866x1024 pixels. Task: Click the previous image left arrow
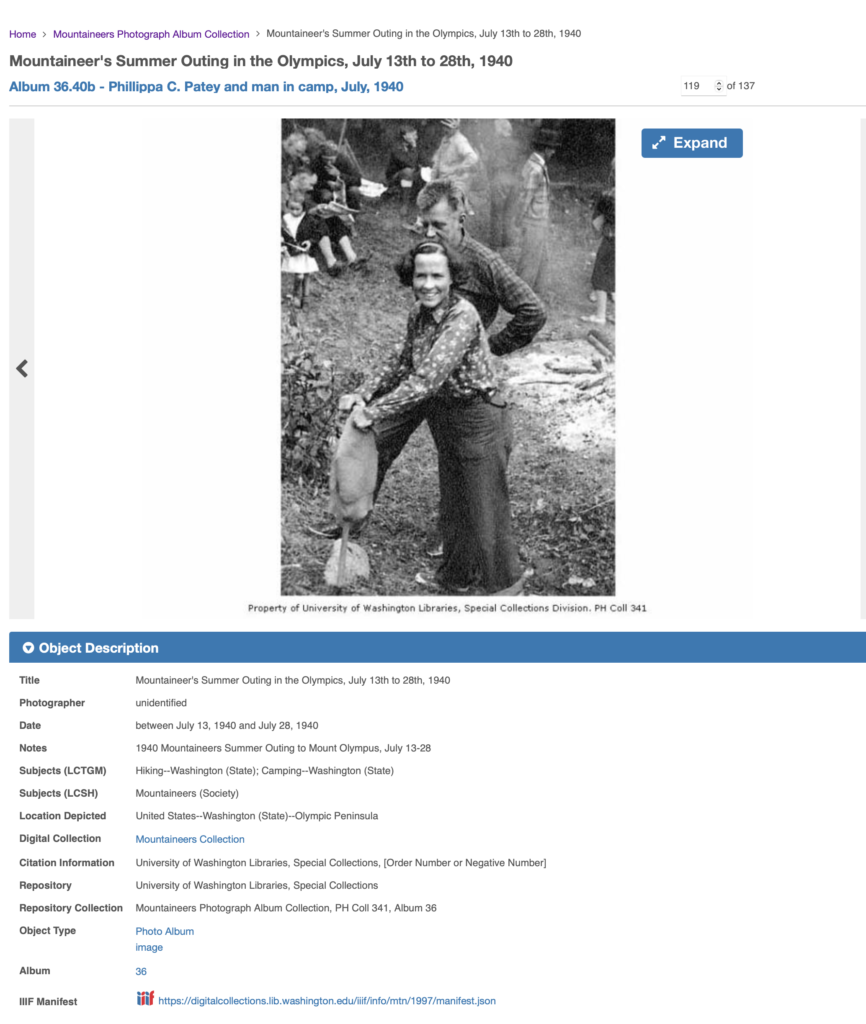pos(22,368)
